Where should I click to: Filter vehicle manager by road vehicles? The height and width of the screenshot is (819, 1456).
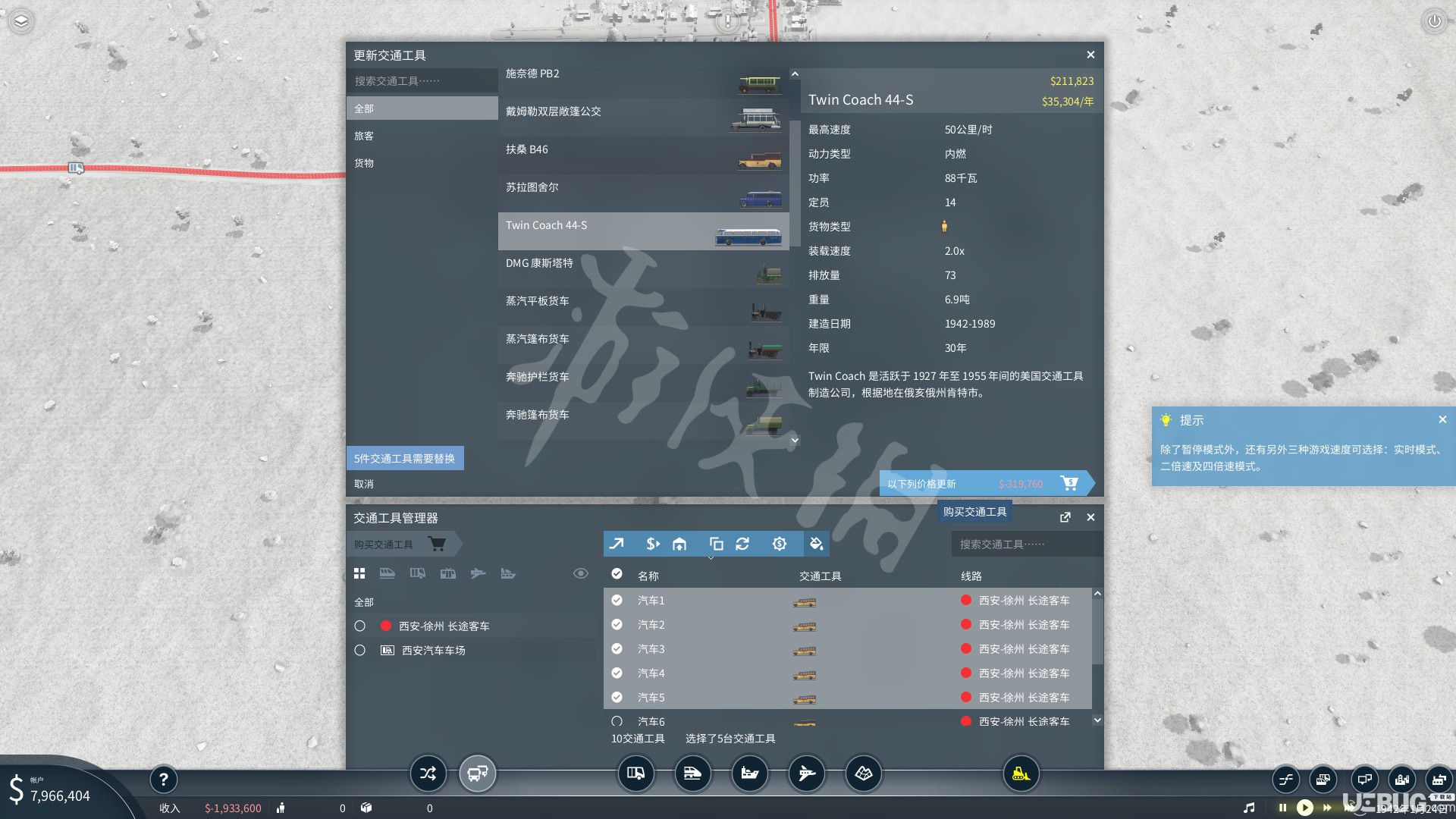(x=417, y=573)
